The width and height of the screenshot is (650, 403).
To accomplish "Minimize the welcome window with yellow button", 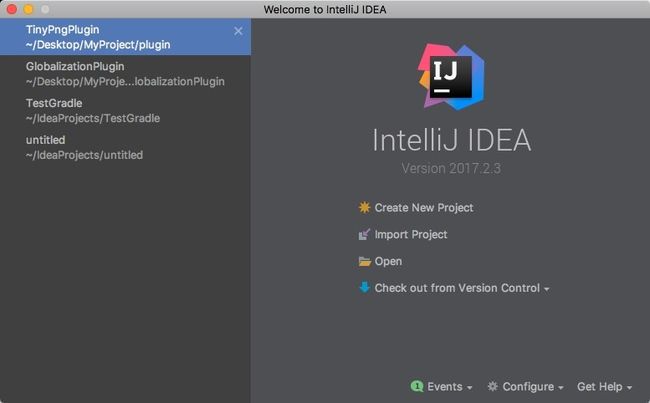I will coord(28,9).
